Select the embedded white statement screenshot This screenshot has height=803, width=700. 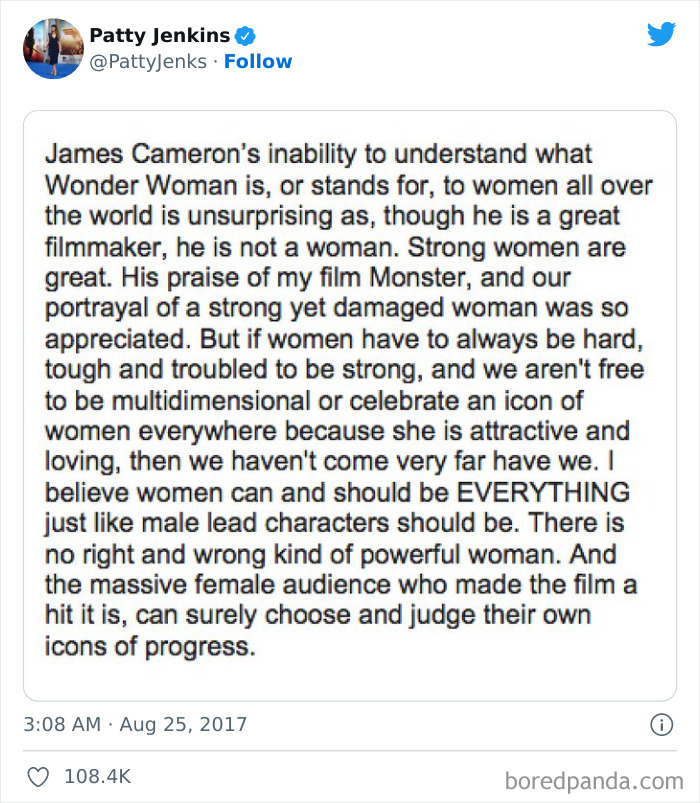(350, 400)
